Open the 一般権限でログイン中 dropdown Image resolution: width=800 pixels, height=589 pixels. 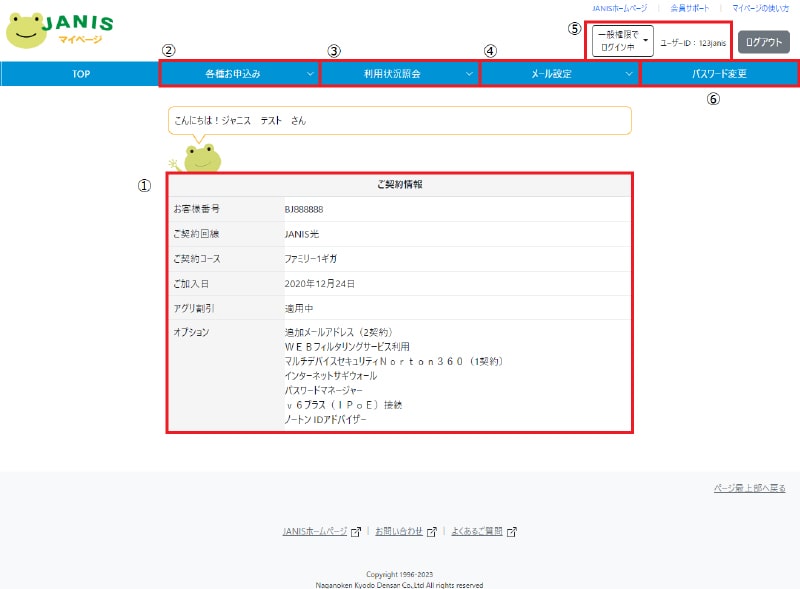624,42
